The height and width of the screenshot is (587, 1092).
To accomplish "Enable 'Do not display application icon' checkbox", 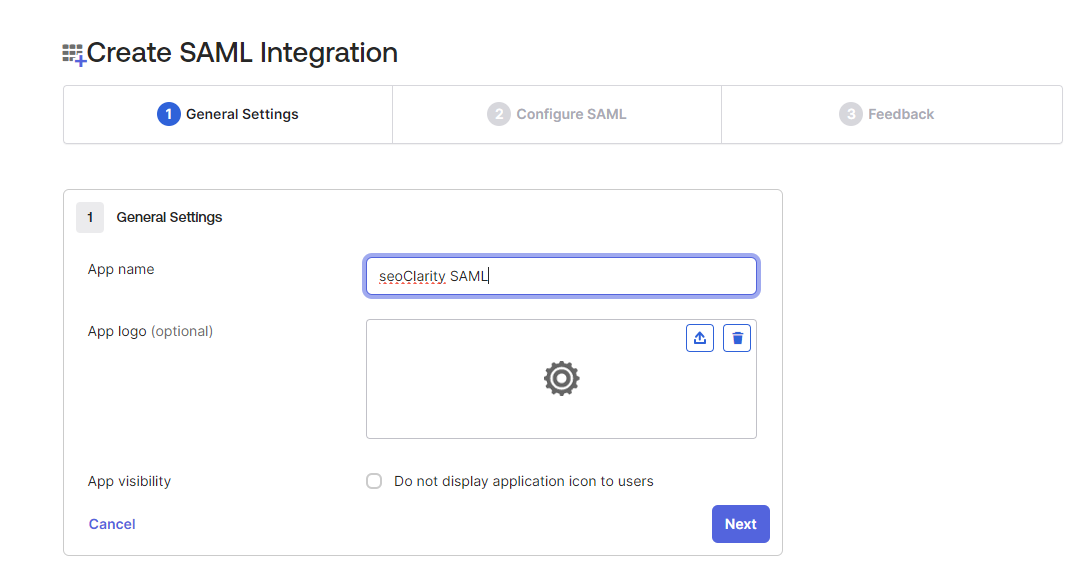I will [374, 481].
